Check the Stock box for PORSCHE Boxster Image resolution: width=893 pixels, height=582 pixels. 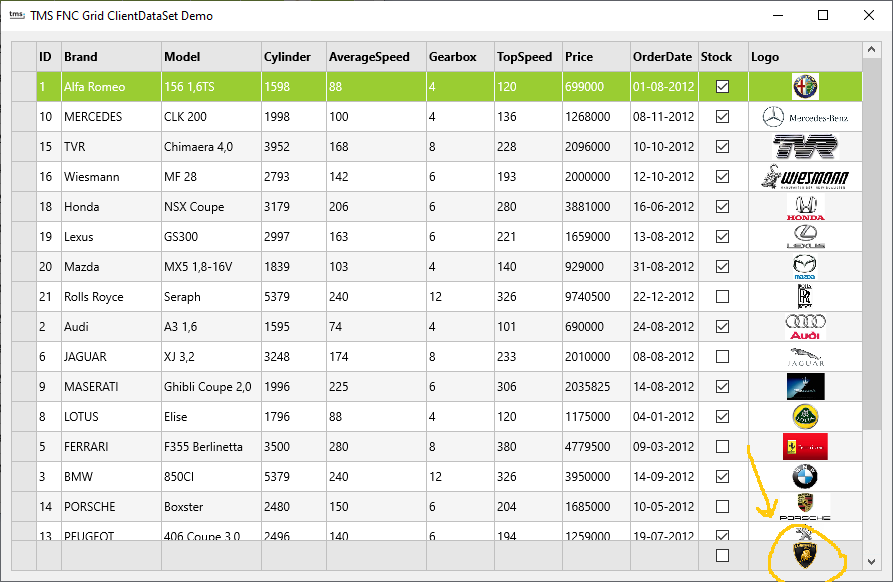coord(722,507)
